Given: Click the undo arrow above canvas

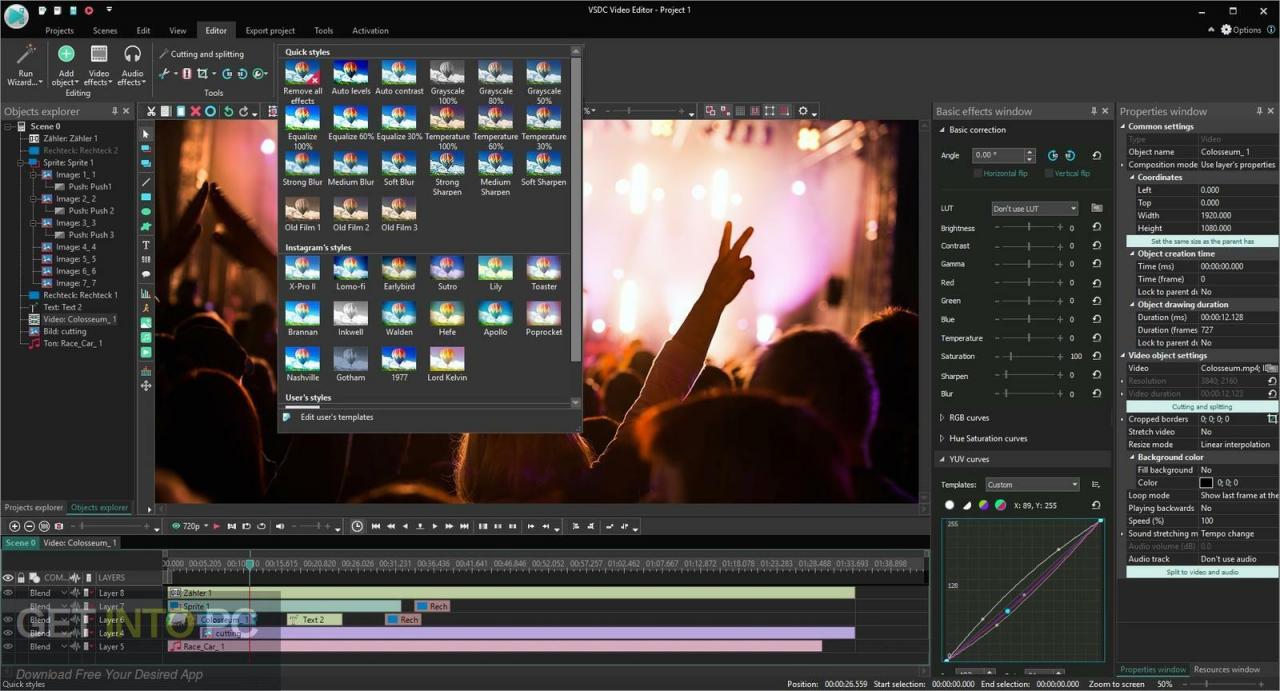Looking at the screenshot, I should (x=228, y=111).
